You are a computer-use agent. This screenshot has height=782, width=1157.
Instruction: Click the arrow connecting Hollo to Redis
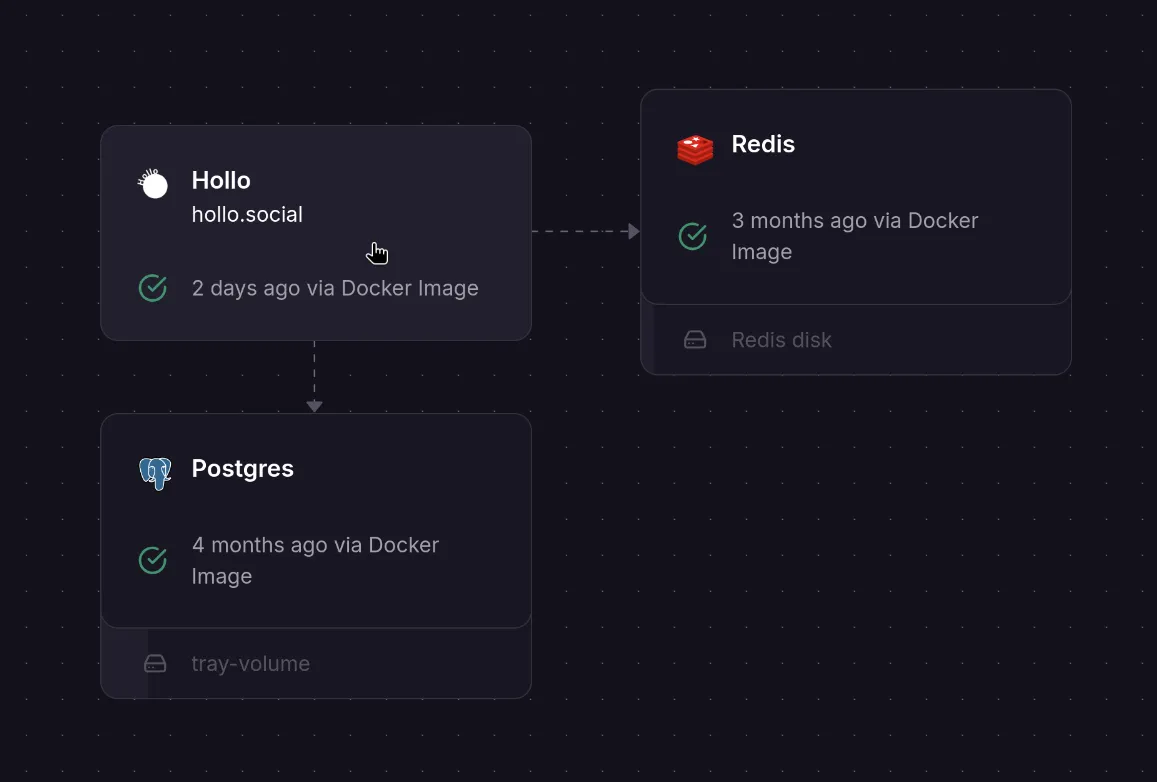click(585, 231)
